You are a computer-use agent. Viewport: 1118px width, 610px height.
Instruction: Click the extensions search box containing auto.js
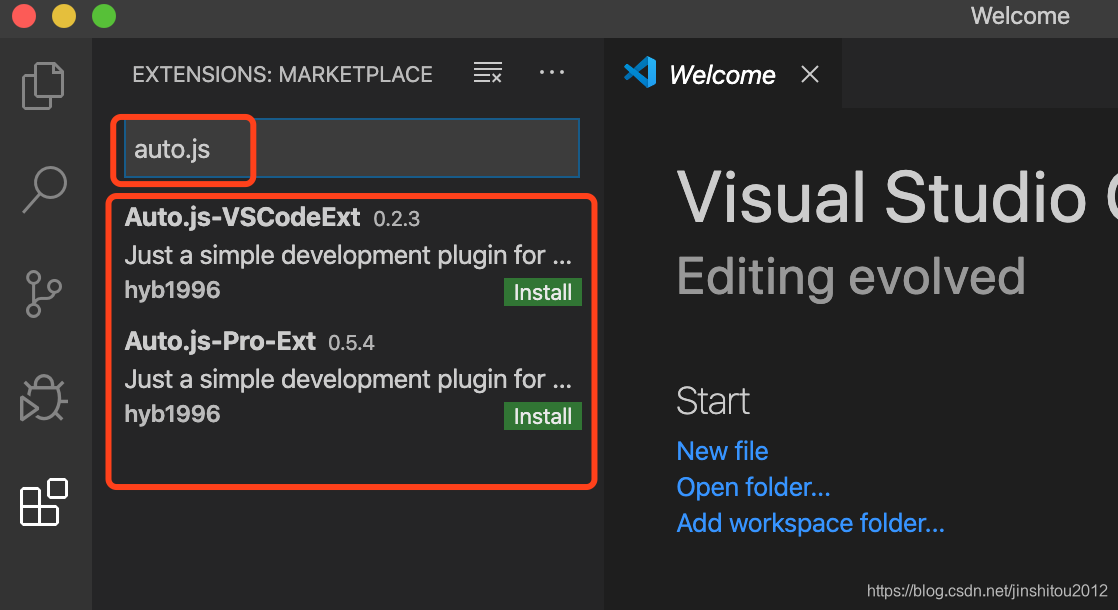(x=350, y=150)
